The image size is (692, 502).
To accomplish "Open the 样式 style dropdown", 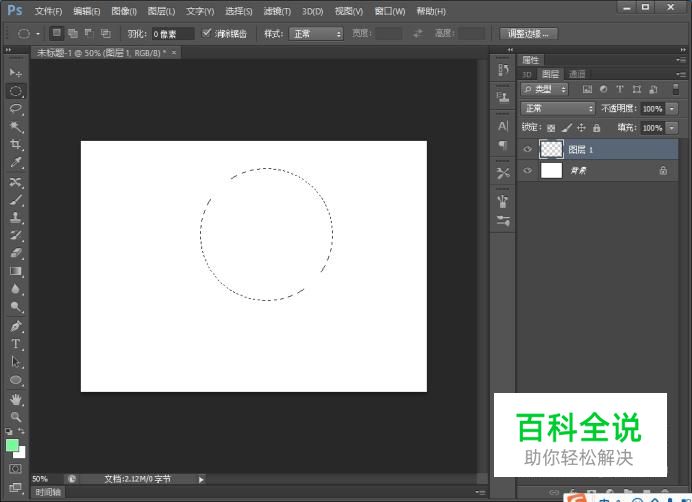I will [316, 33].
